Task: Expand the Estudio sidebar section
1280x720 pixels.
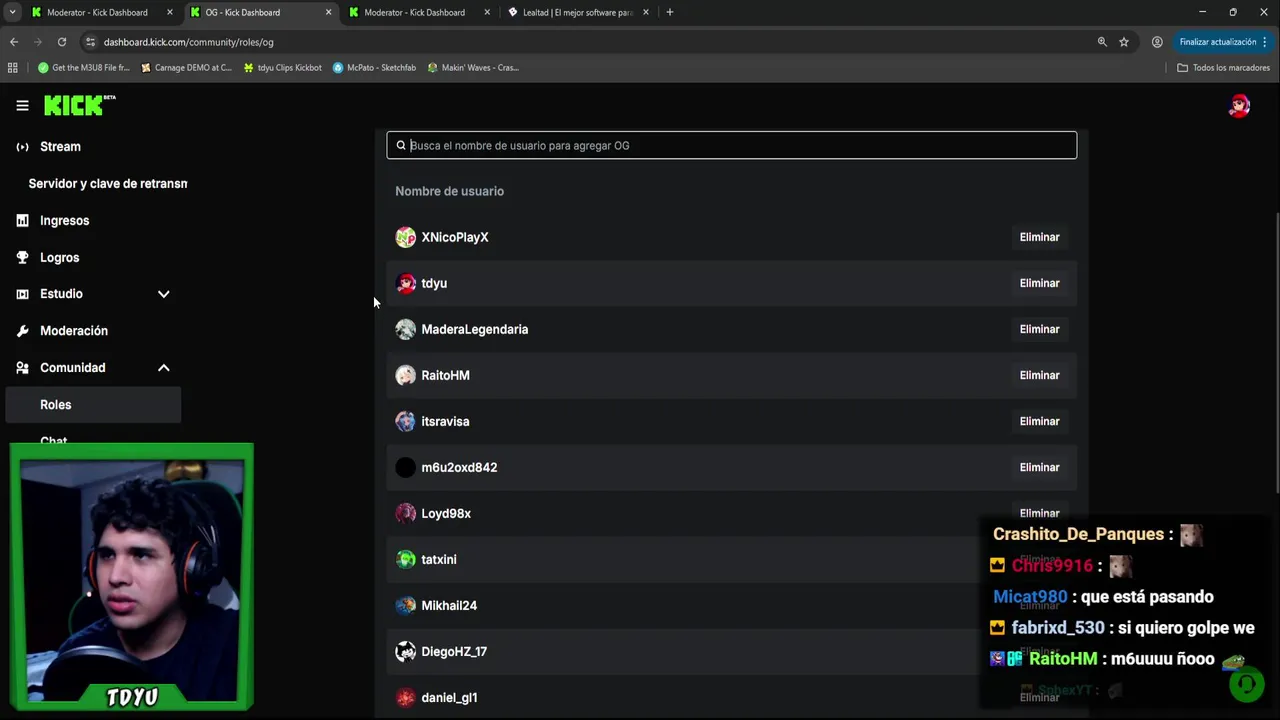Action: pos(163,294)
